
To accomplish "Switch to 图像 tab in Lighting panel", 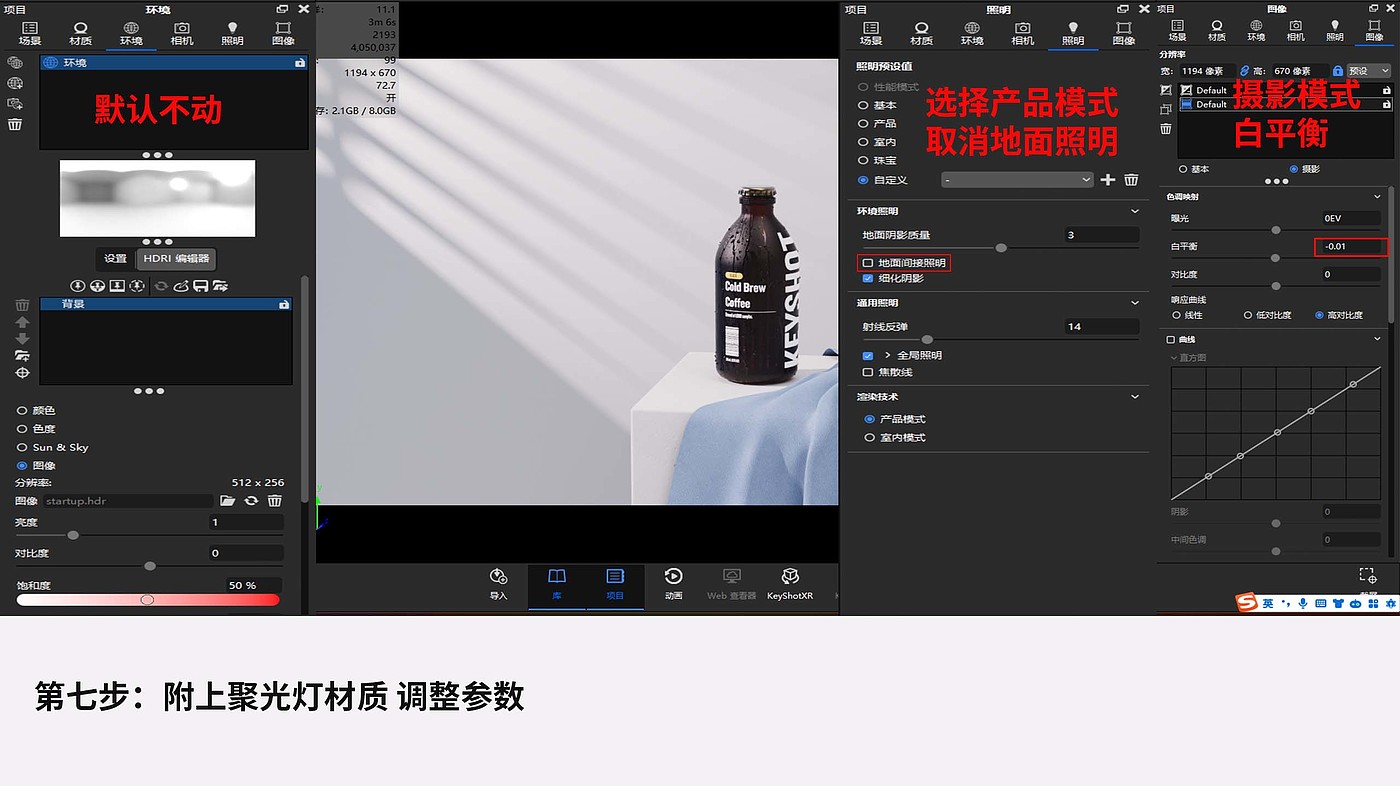I will pos(1124,33).
